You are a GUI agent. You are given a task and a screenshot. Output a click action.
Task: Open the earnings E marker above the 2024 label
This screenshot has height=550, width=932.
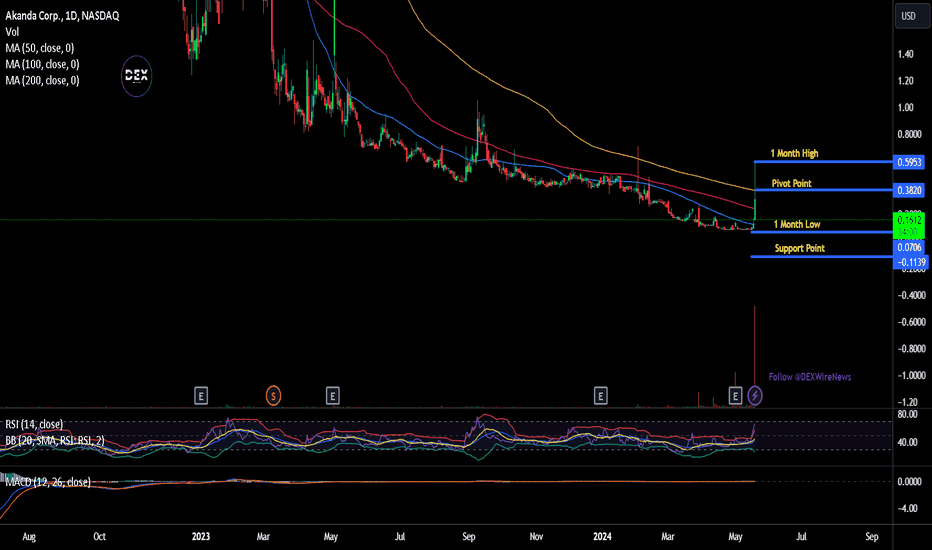pos(600,395)
